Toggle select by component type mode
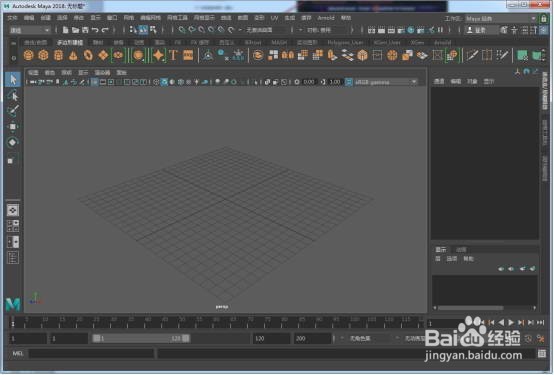Image resolution: width=554 pixels, height=375 pixels. click(x=153, y=30)
